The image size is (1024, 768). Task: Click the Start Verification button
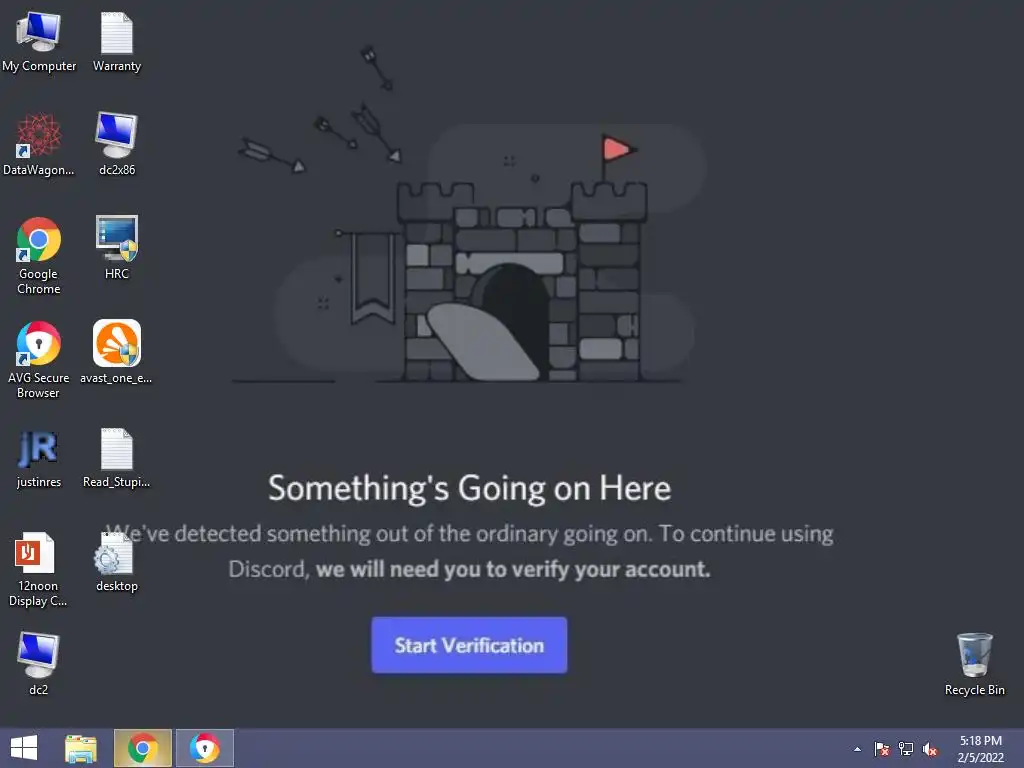[469, 645]
